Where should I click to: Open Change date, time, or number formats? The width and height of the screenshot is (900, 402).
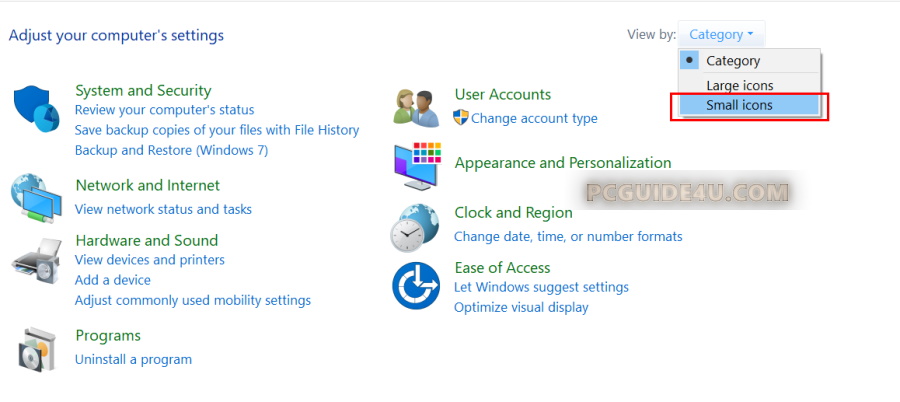tap(568, 237)
